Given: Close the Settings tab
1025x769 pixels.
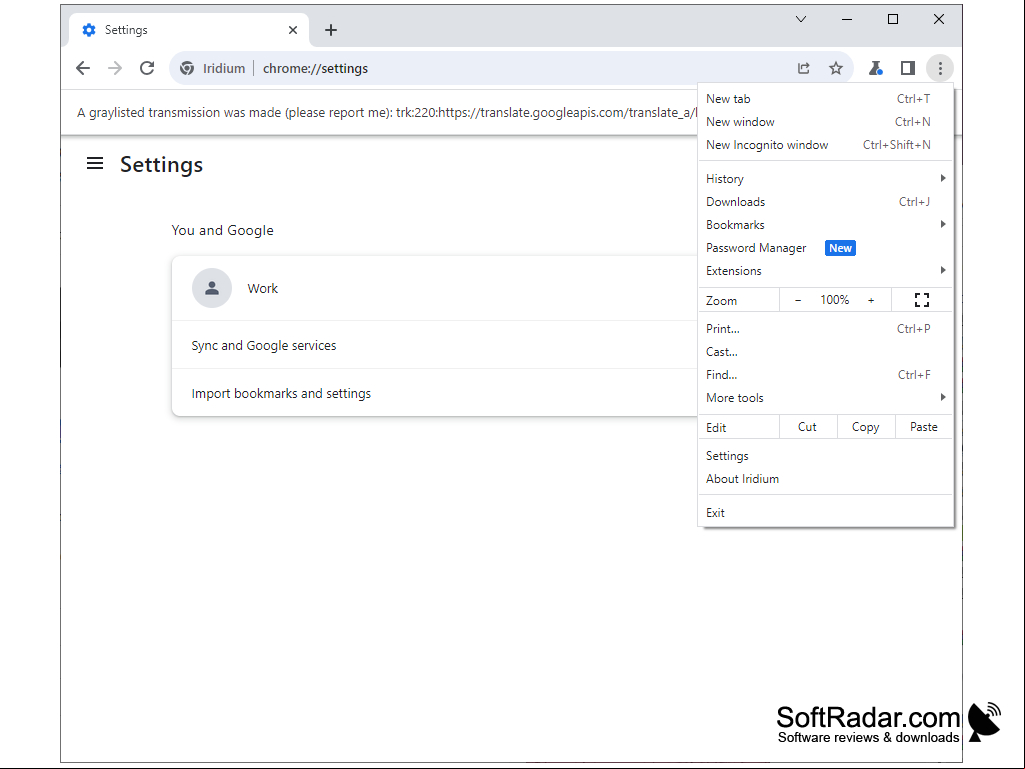Looking at the screenshot, I should [293, 30].
